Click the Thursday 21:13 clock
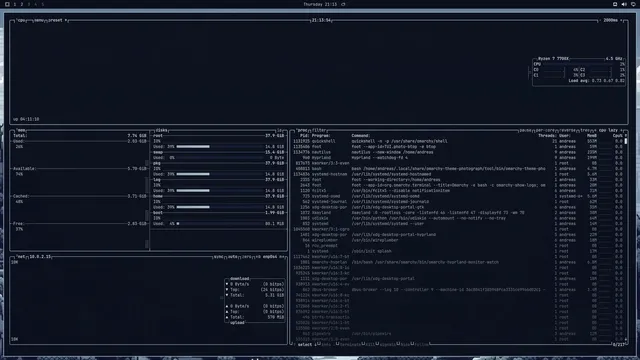Screen dimensions: 640x360 coord(320,4)
